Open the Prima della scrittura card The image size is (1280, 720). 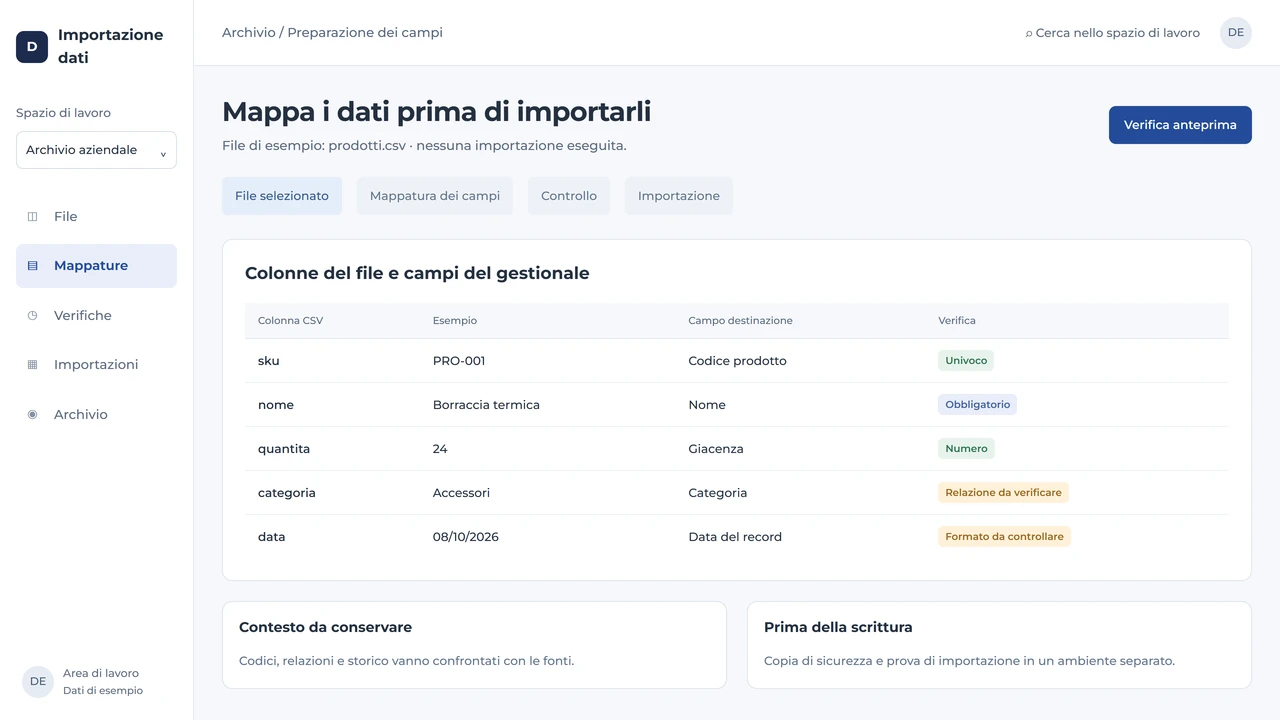(999, 645)
